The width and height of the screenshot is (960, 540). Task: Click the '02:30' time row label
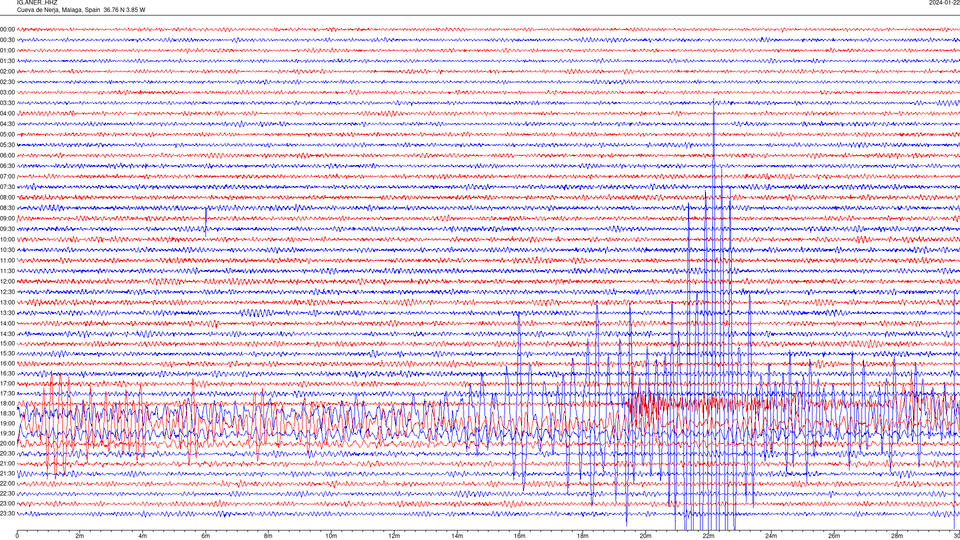(7, 82)
